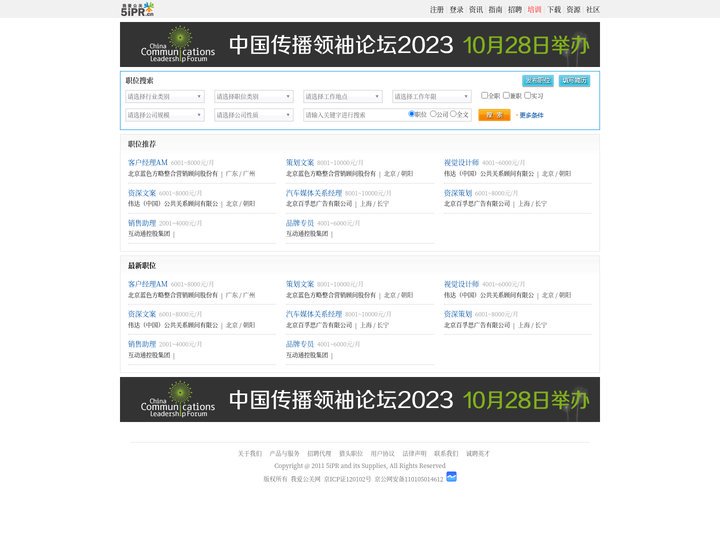Screen dimensions: 720x540
Task: Open the 请选择公司规模 dropdown
Action: click(x=165, y=115)
